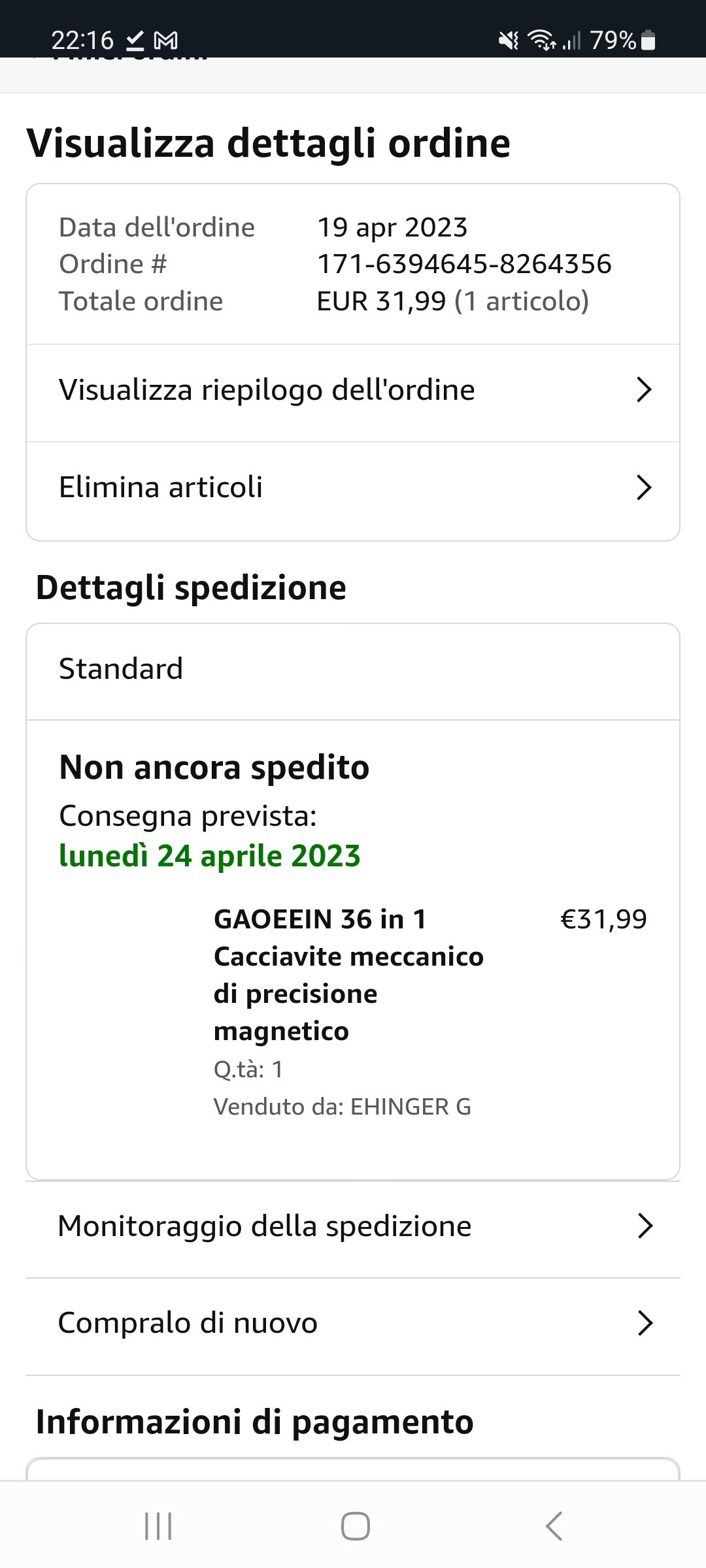
Task: Tap the Android recent apps icon
Action: click(x=158, y=1526)
